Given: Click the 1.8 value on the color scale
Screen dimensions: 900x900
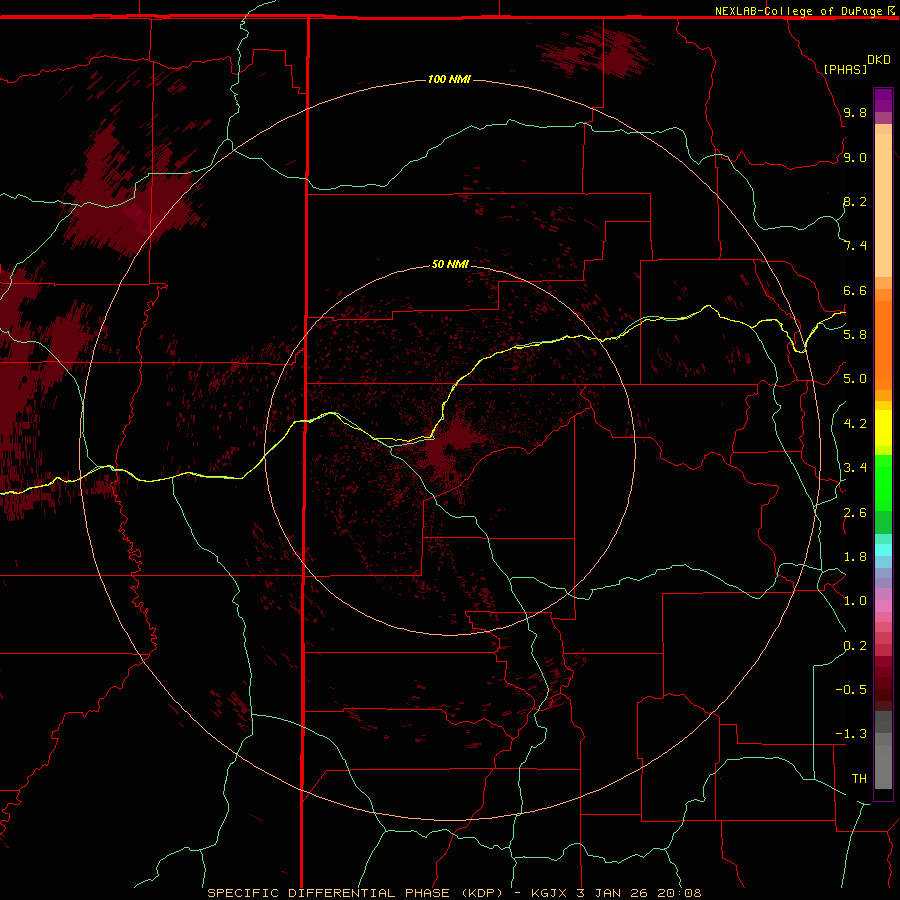Looking at the screenshot, I should 855,557.
